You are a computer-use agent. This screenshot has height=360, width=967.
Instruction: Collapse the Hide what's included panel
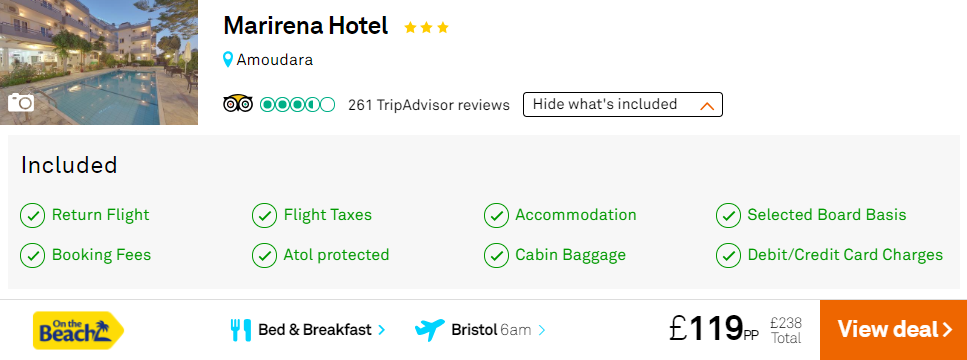pos(623,104)
